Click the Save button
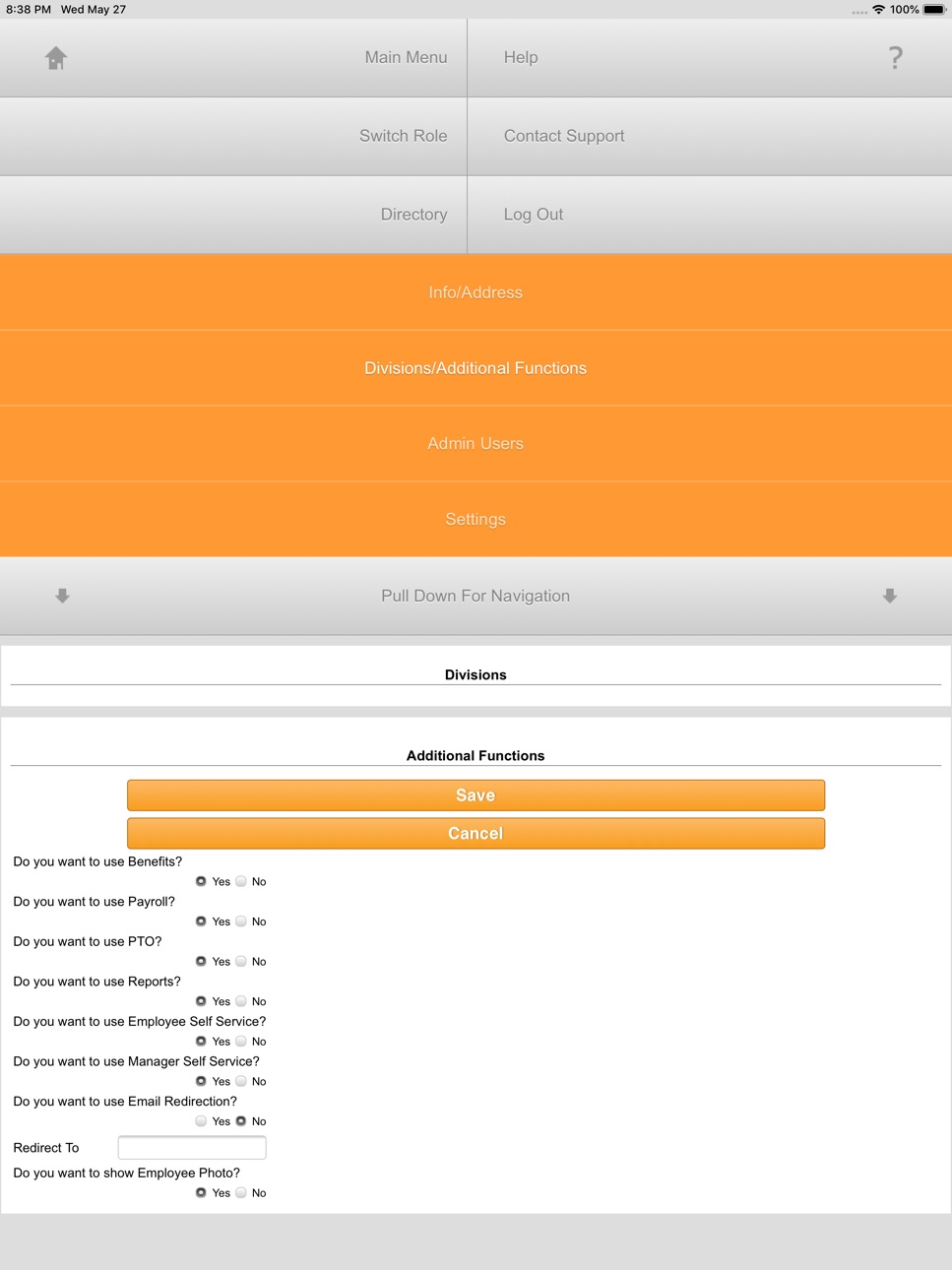The width and height of the screenshot is (952, 1270). pos(476,795)
